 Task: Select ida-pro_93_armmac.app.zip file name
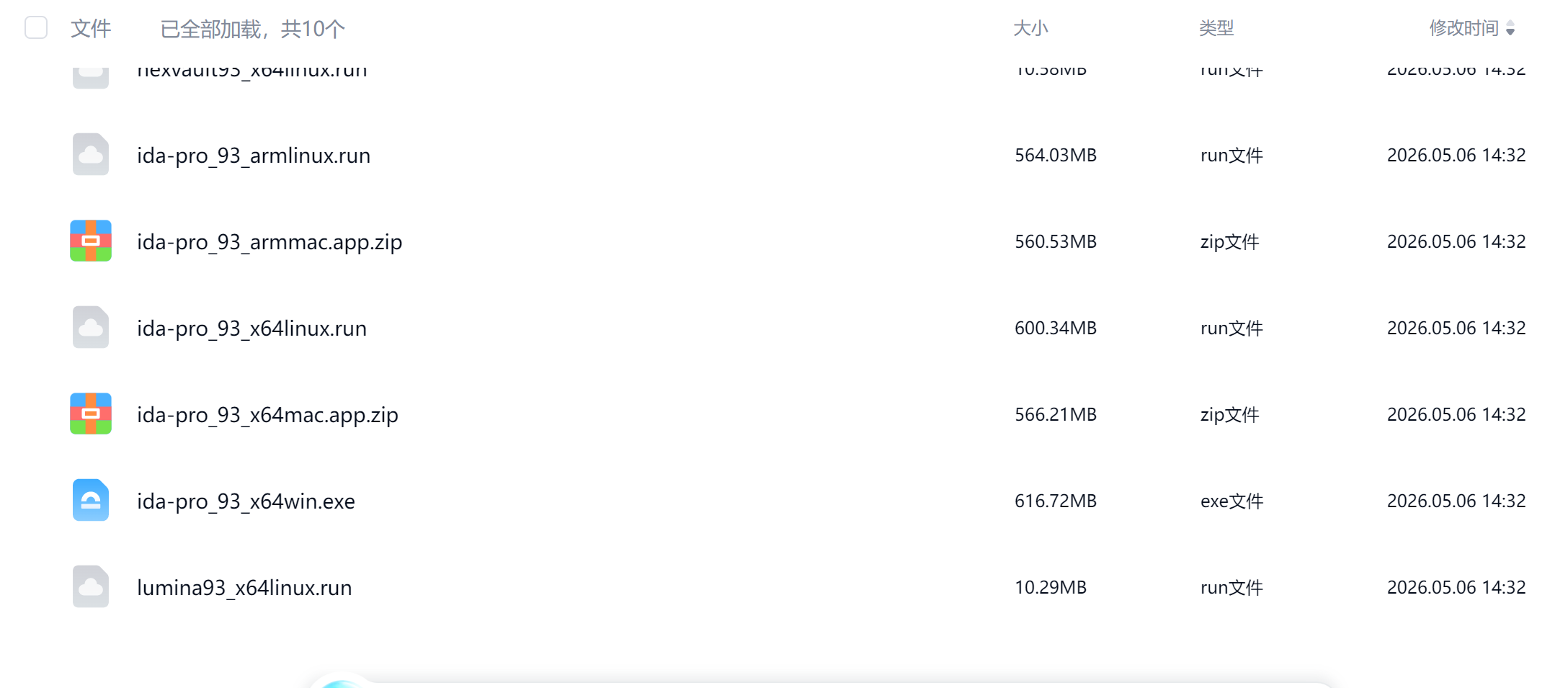(269, 242)
